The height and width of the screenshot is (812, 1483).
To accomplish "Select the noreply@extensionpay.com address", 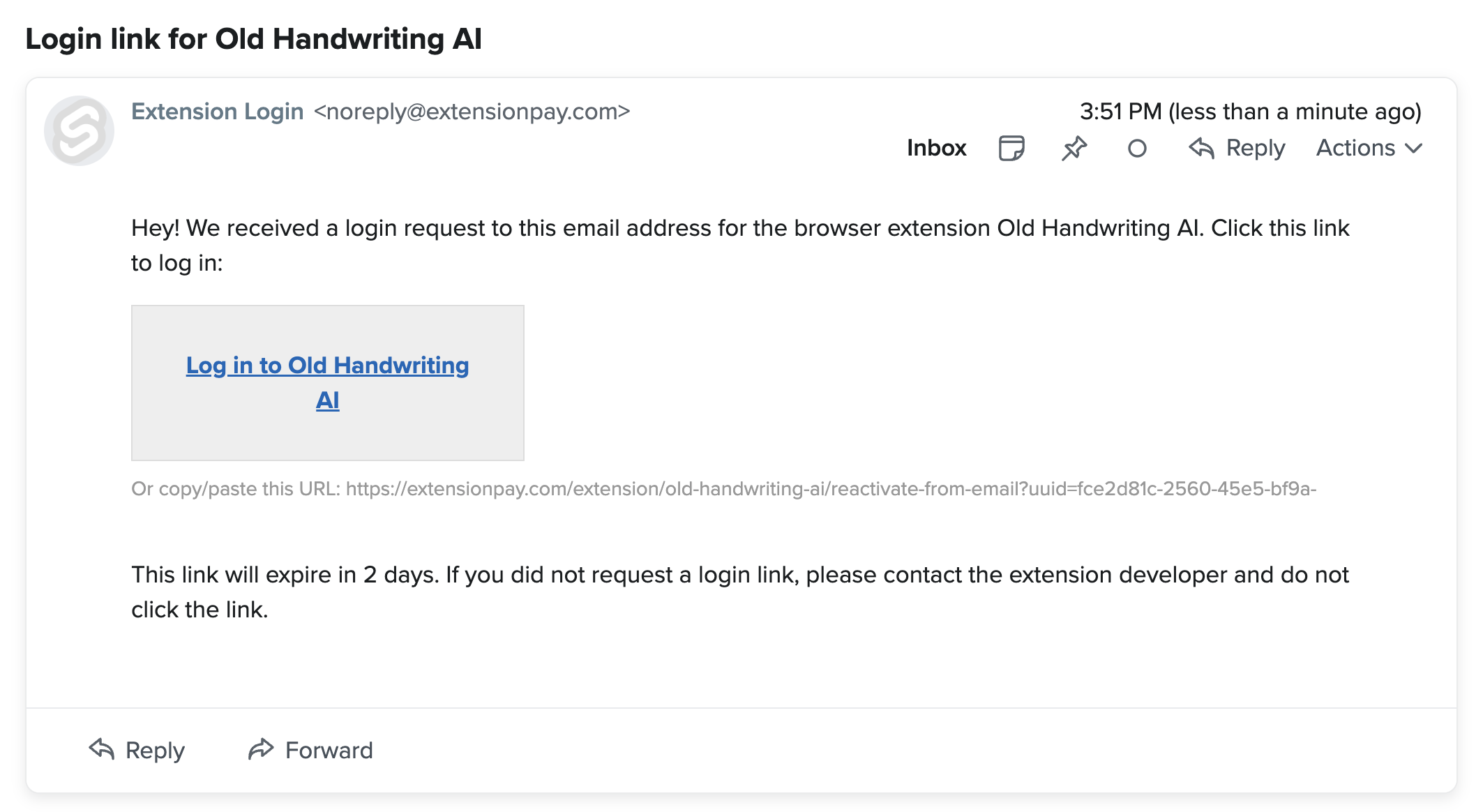I will 472,112.
